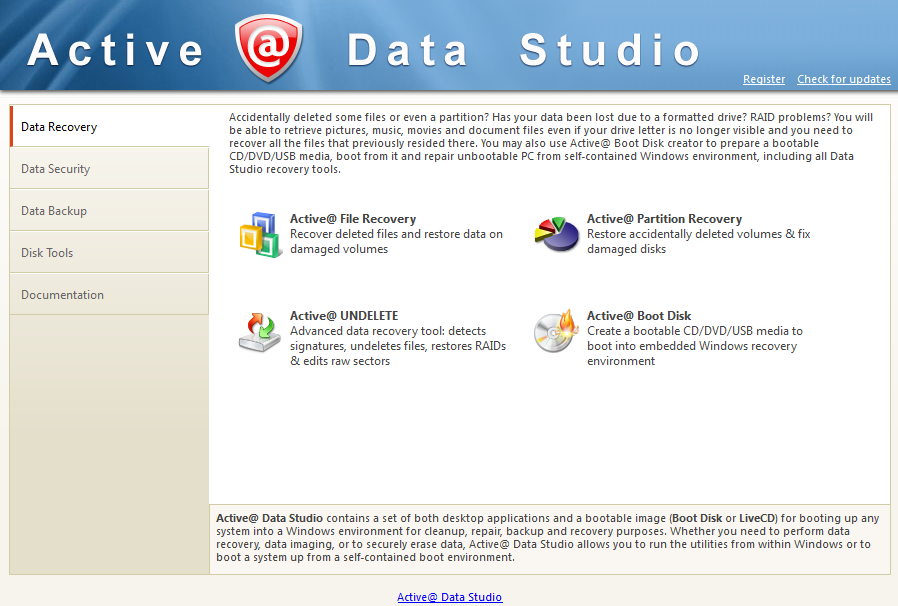Click the 'Accidentally deleted some files' intro paragraph
The width and height of the screenshot is (898, 606).
(551, 143)
